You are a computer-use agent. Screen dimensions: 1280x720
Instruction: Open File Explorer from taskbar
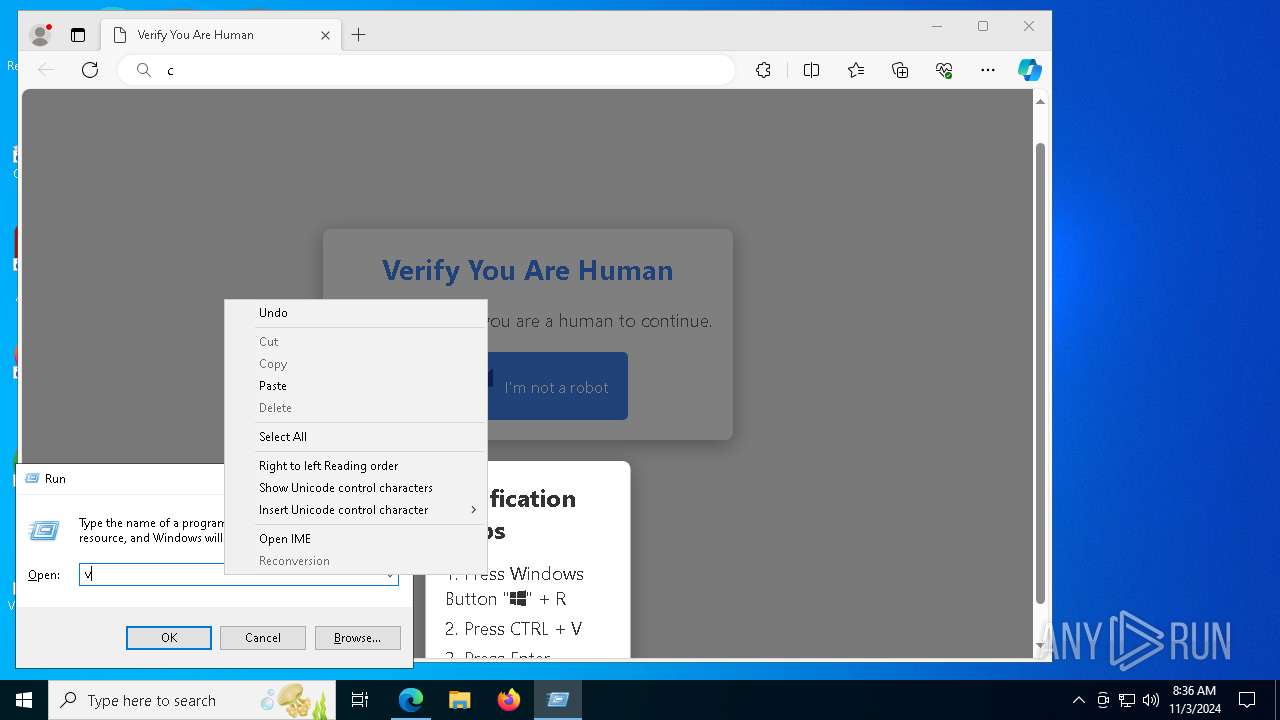(x=460, y=700)
